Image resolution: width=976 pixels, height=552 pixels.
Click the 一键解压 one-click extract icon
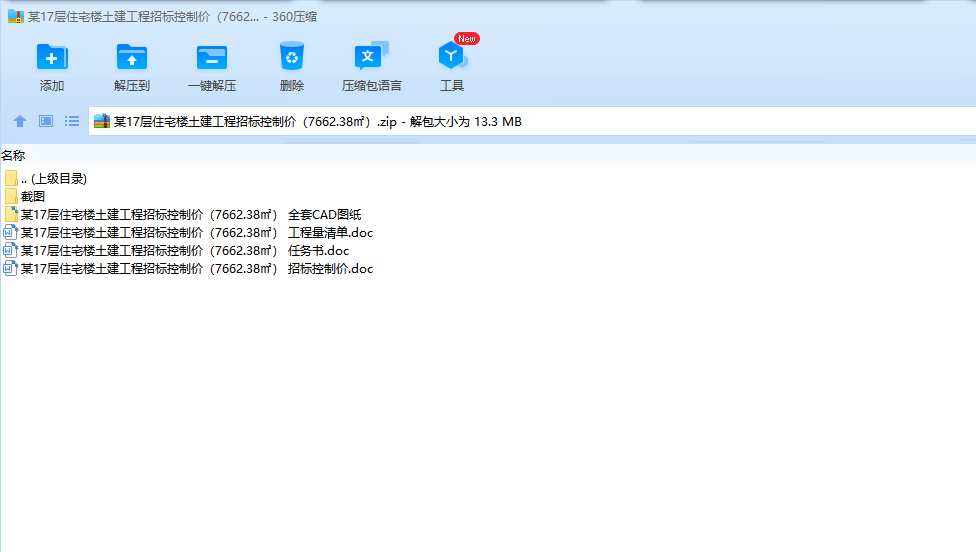(212, 57)
